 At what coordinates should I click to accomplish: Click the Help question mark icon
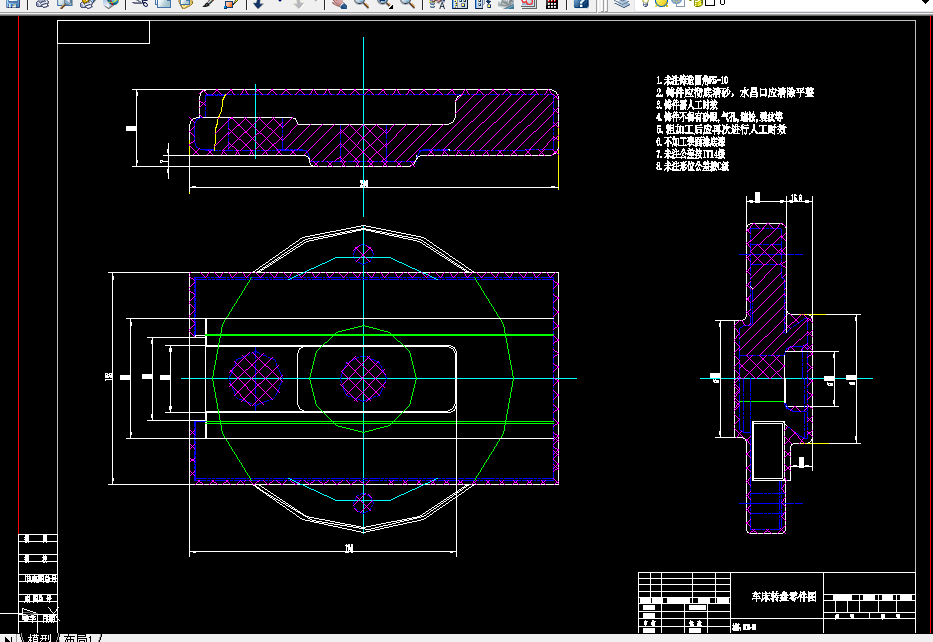tap(581, 4)
